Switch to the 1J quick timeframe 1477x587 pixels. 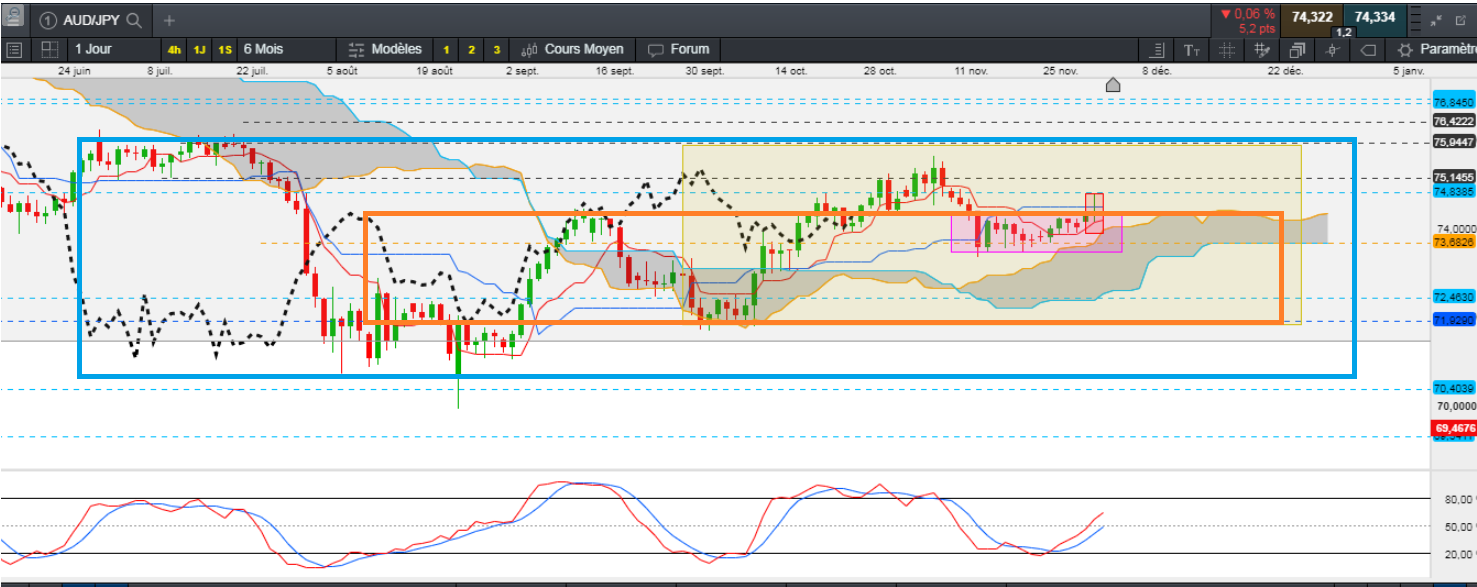click(199, 50)
